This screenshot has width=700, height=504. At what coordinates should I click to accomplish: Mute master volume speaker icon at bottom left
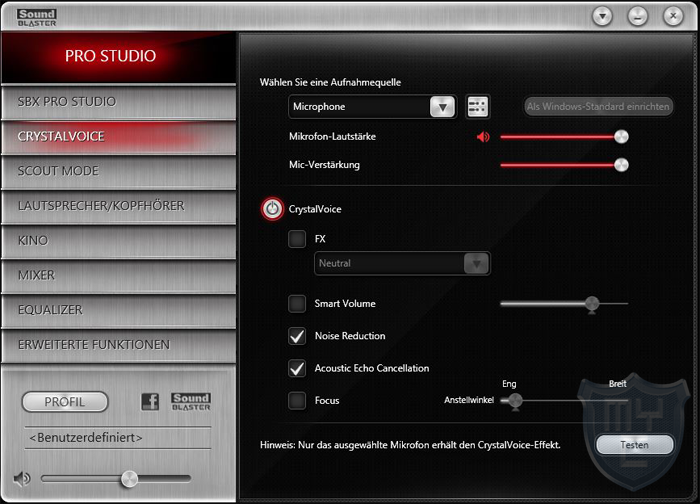[x=22, y=479]
